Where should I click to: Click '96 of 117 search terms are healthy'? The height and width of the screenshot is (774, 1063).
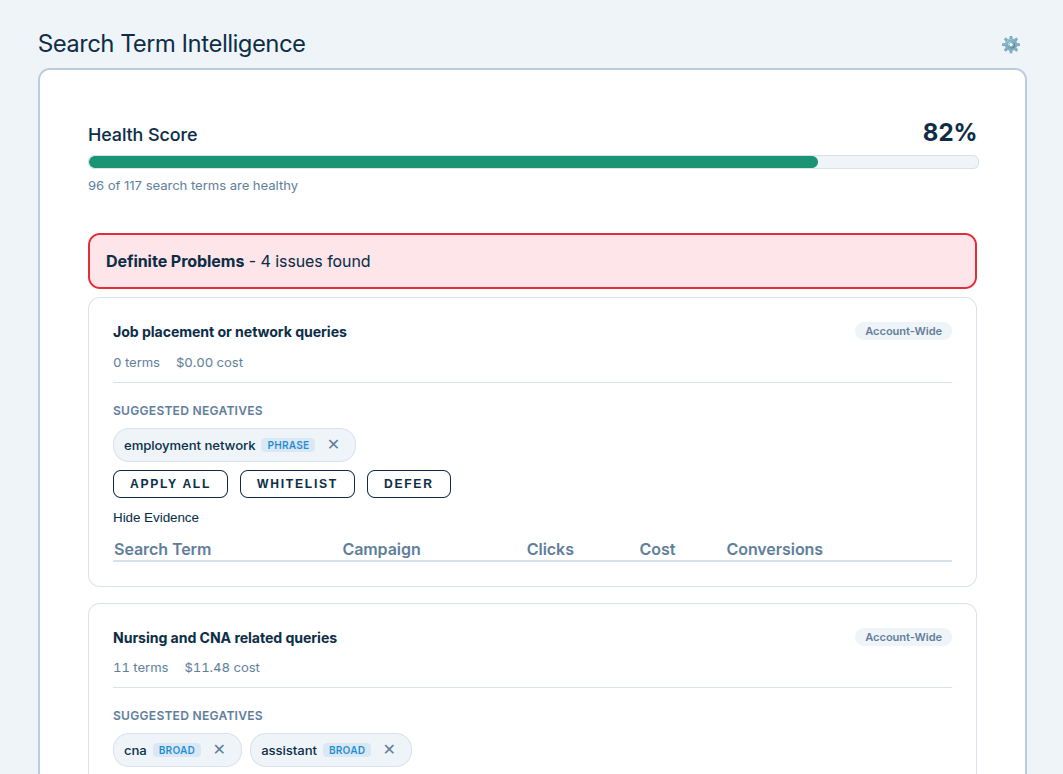(x=193, y=186)
